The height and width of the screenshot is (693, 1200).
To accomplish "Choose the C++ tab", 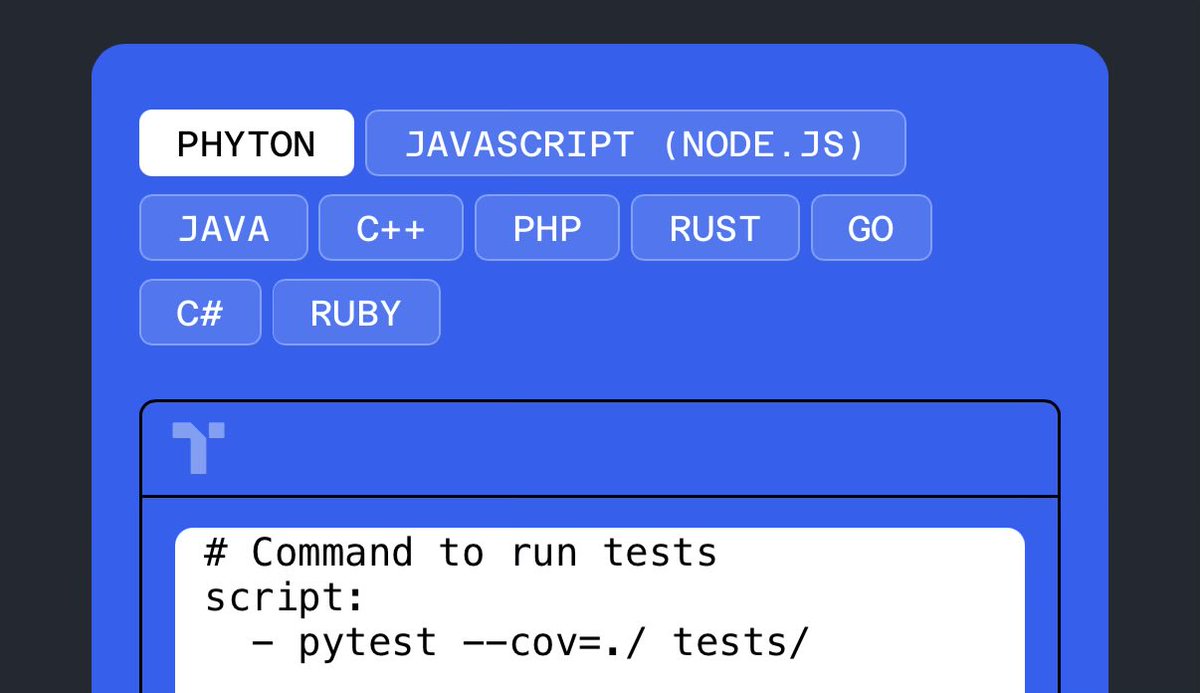I will [391, 228].
